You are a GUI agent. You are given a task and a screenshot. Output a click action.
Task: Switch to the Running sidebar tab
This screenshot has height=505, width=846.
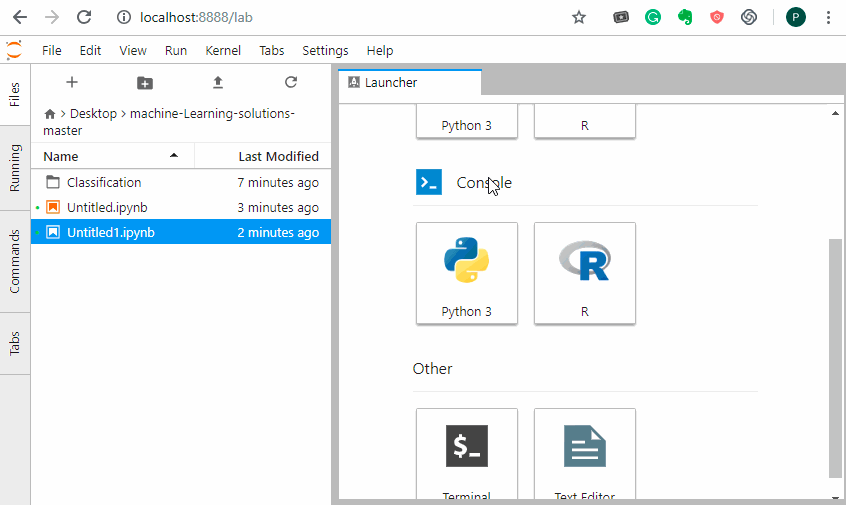point(15,168)
